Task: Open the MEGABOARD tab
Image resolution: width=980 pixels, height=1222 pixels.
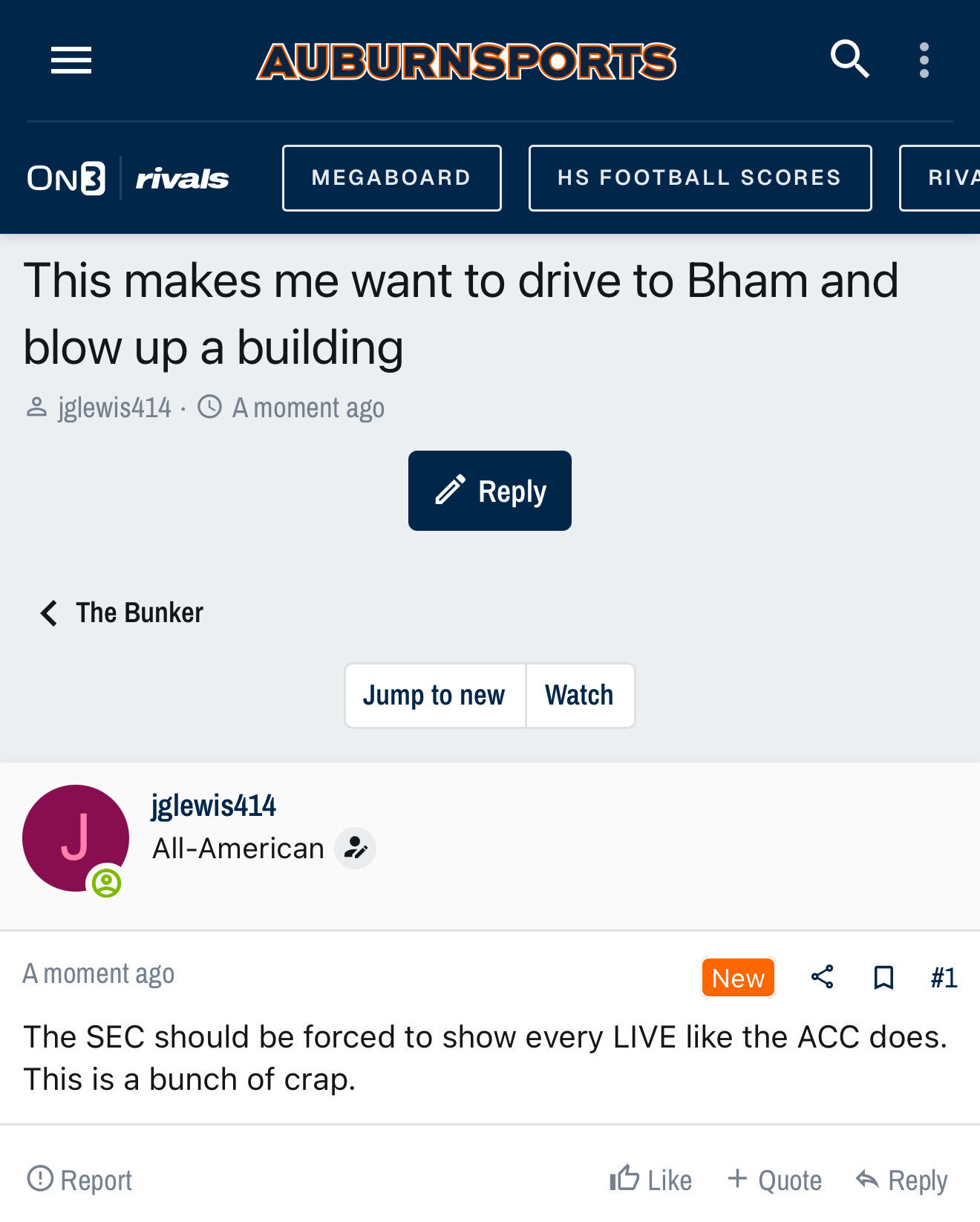Action: click(x=391, y=178)
